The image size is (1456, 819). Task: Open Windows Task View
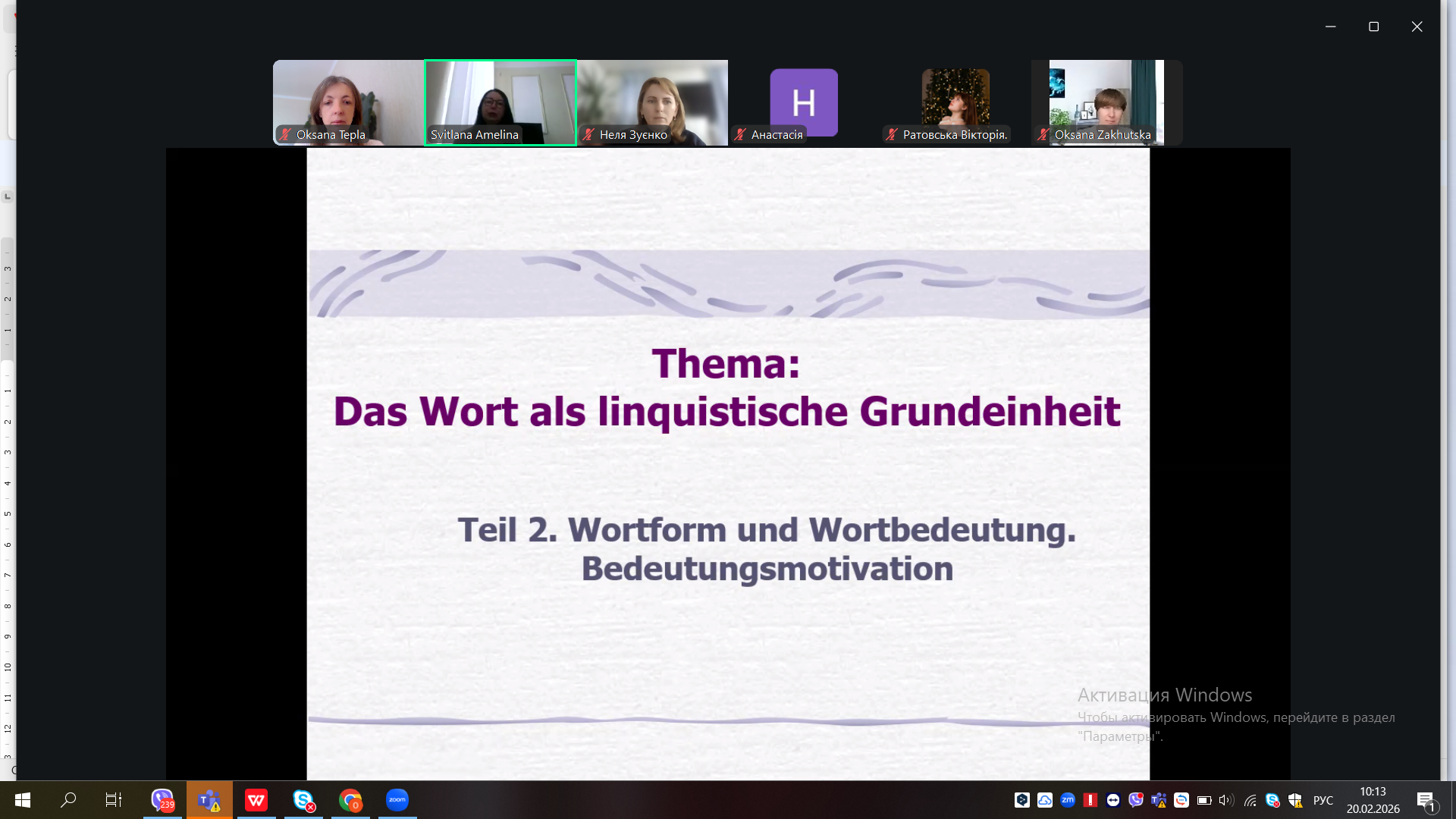tap(114, 800)
